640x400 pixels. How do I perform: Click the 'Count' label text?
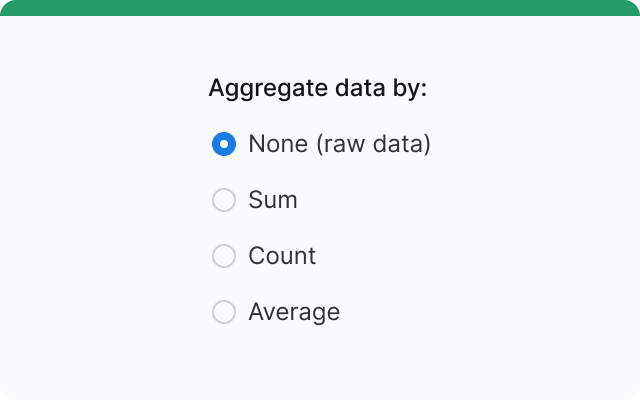pos(282,256)
